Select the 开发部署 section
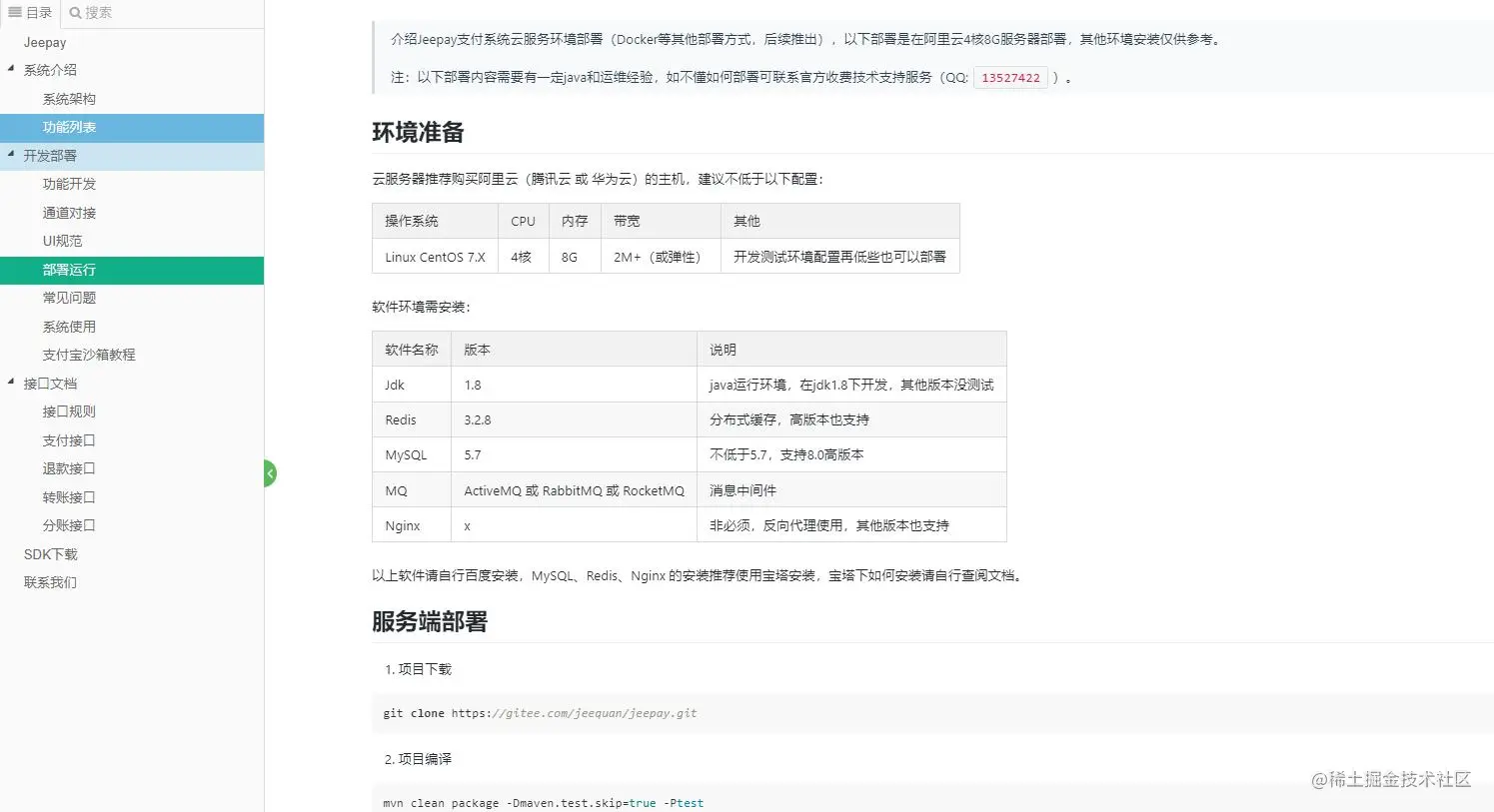Viewport: 1494px width, 812px height. [x=132, y=156]
